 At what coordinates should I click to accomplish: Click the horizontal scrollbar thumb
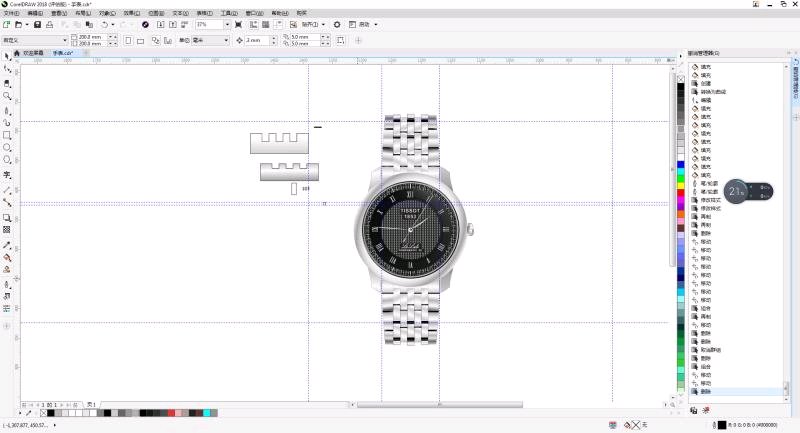(440, 405)
